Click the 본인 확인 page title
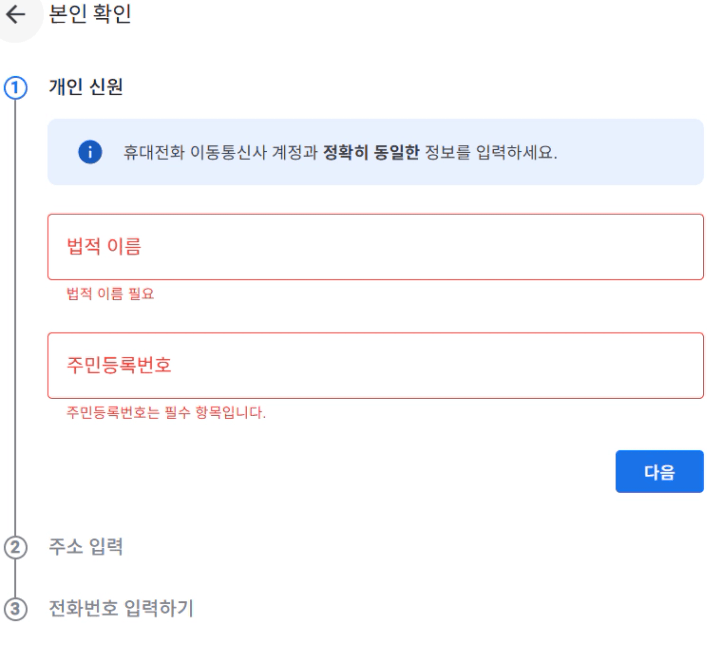The width and height of the screenshot is (722, 662). click(90, 16)
